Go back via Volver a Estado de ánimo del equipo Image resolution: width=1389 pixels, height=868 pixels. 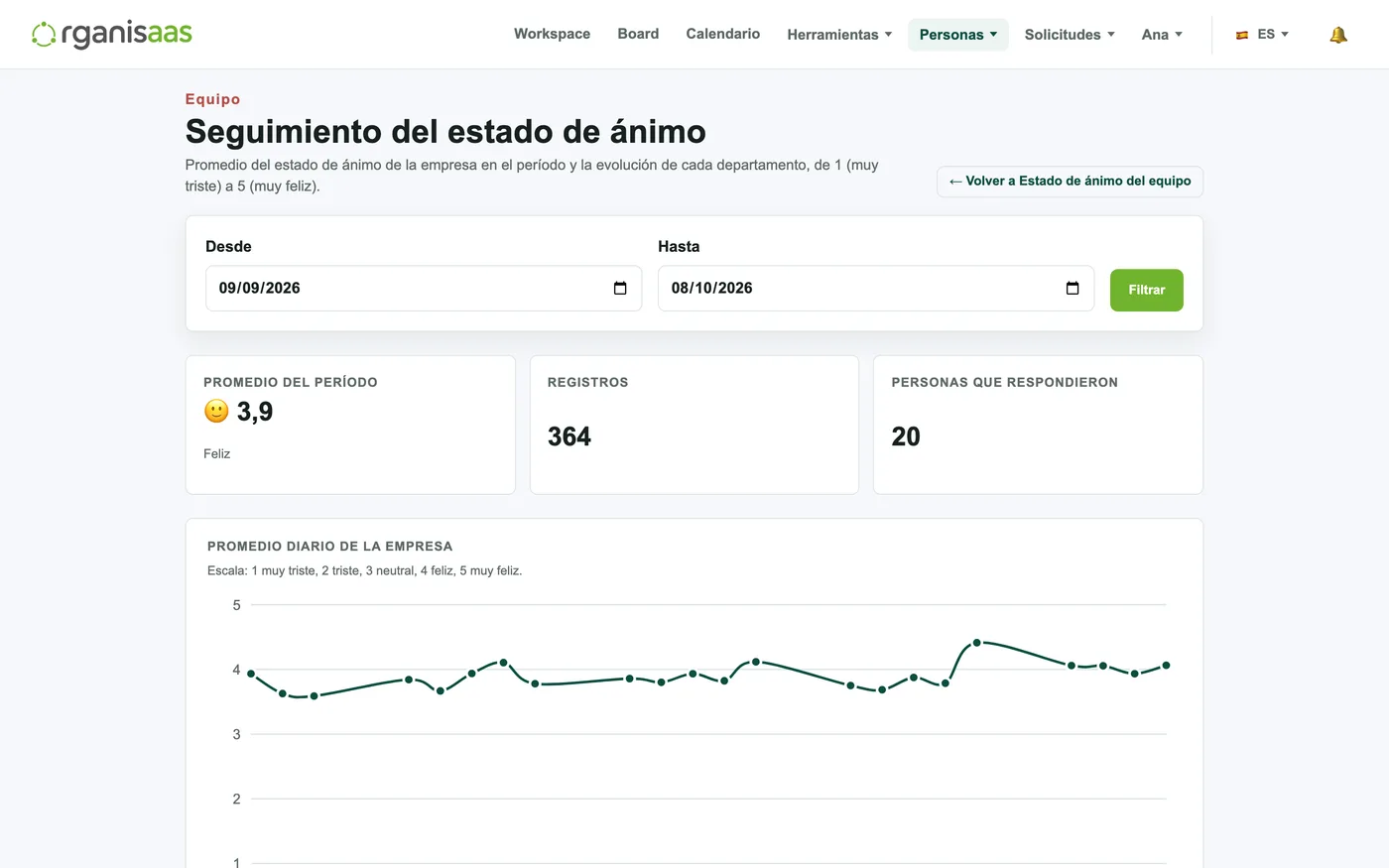[x=1070, y=182]
